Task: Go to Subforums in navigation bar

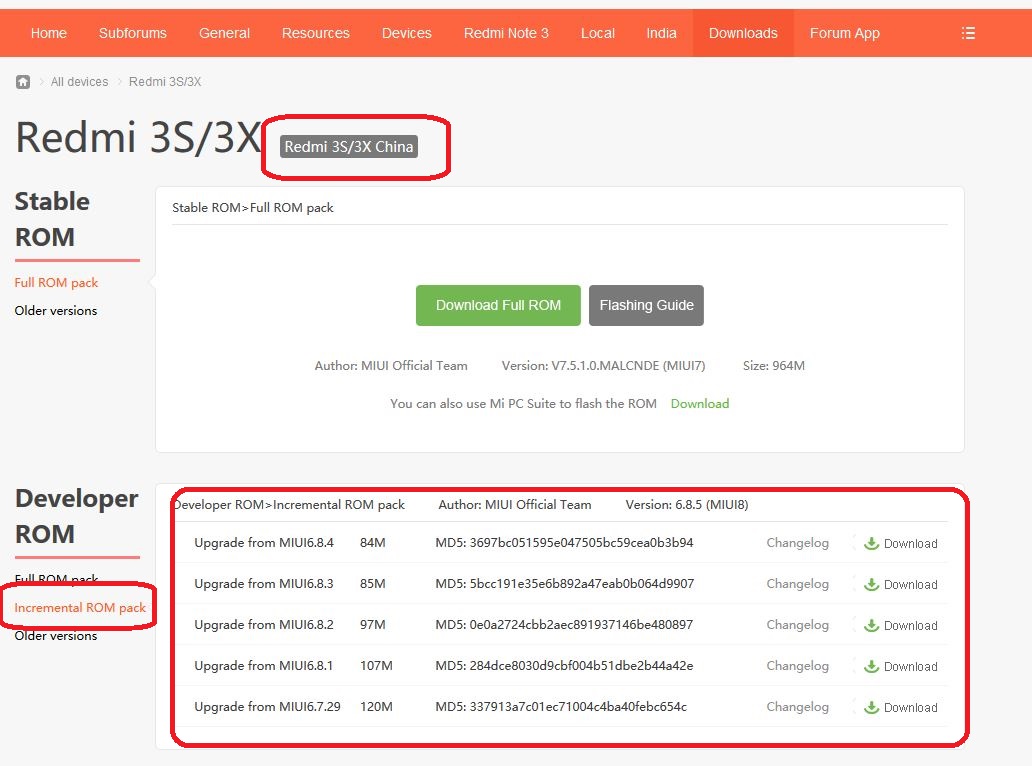Action: (x=132, y=33)
